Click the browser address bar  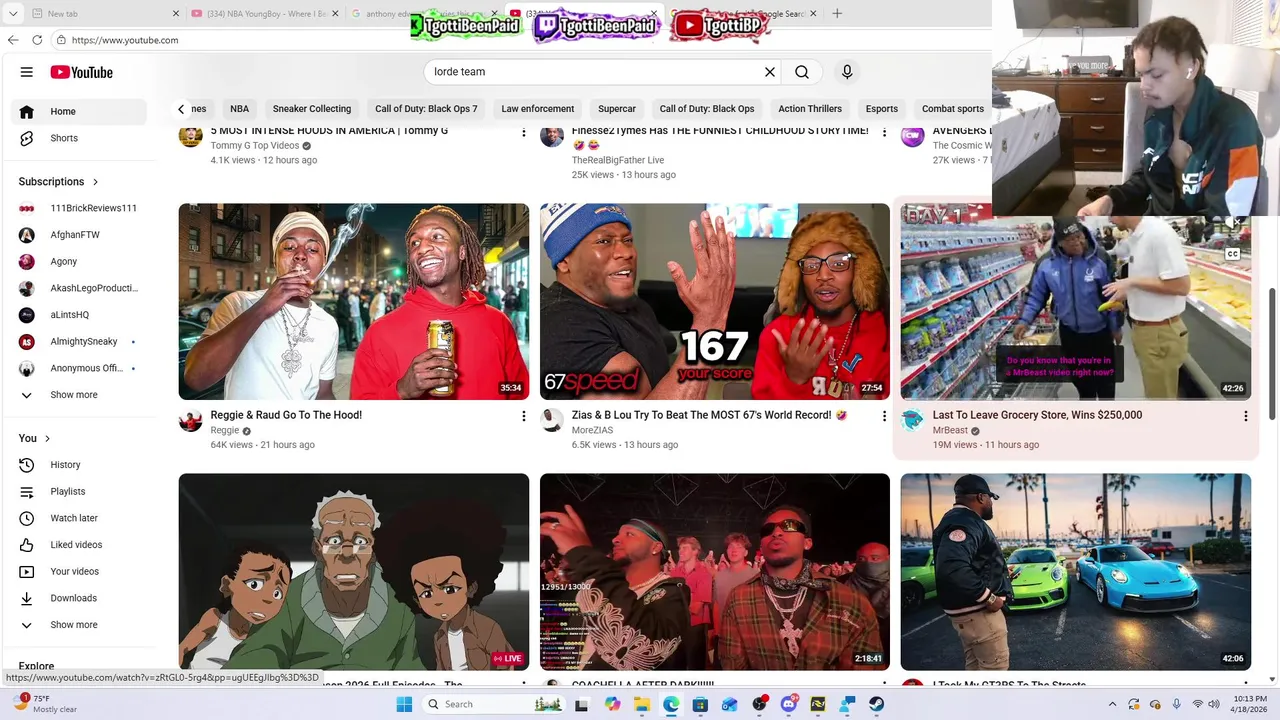click(520, 40)
